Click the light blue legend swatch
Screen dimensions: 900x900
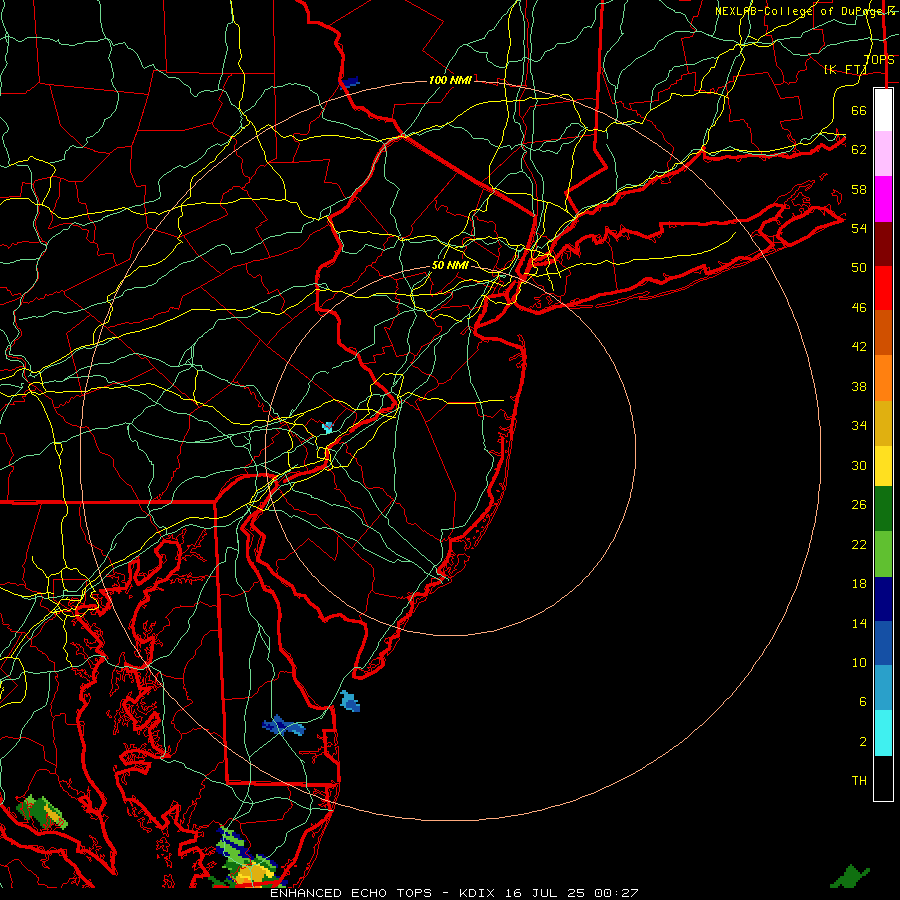tap(883, 688)
